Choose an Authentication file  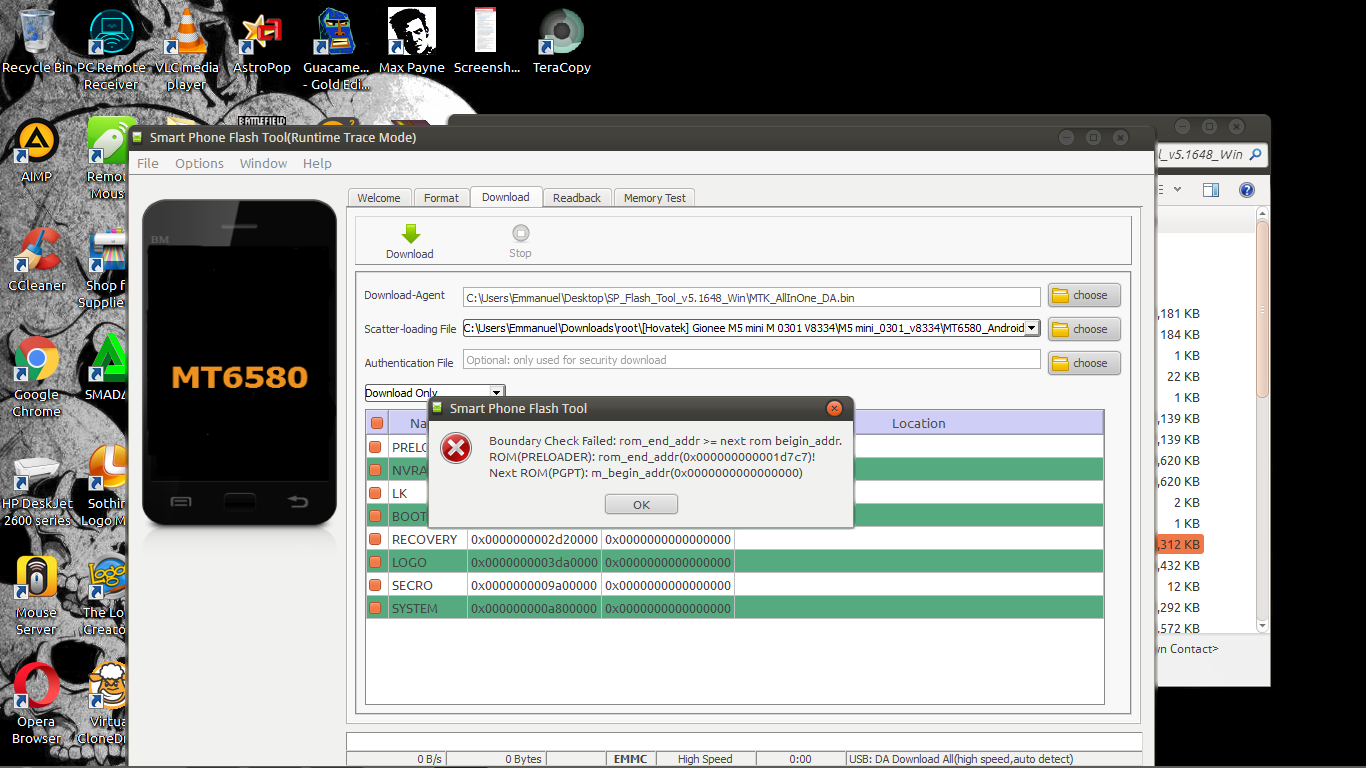(1084, 363)
